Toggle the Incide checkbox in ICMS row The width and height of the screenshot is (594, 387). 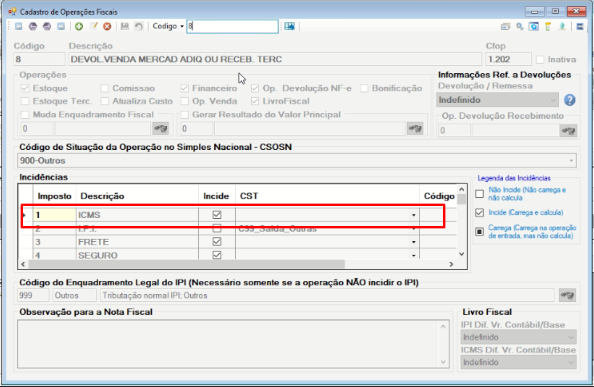(217, 215)
